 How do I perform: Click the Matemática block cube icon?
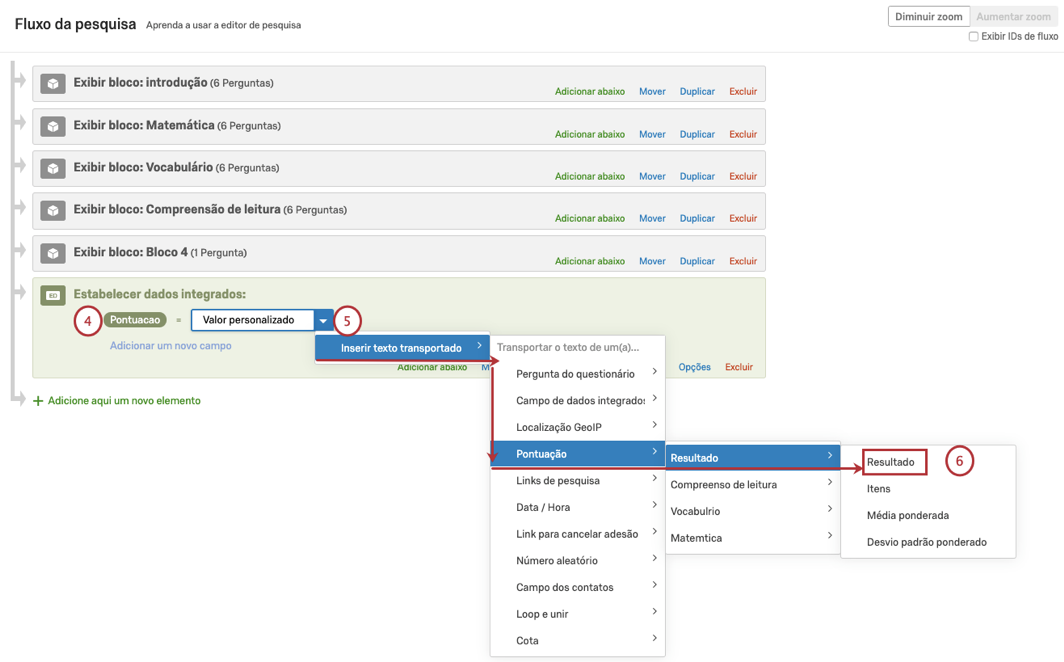(x=53, y=126)
